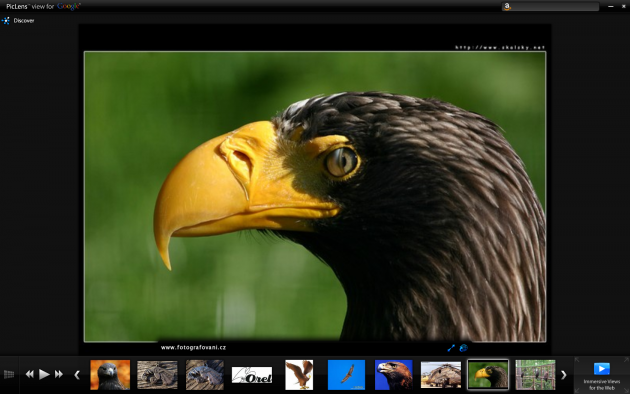Select the eagle with spread wings thumbnail

299,375
